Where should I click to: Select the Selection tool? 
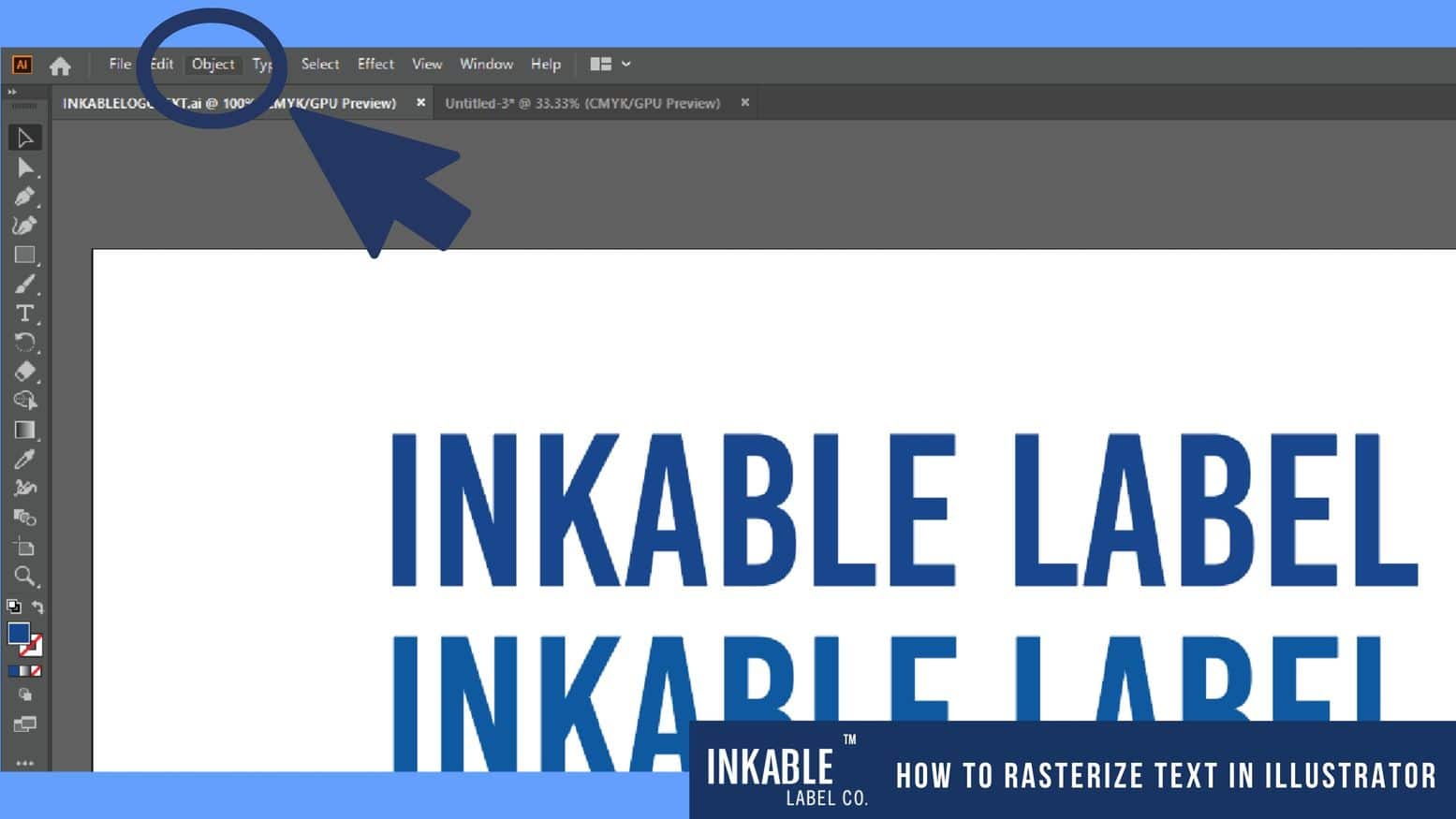(24, 137)
